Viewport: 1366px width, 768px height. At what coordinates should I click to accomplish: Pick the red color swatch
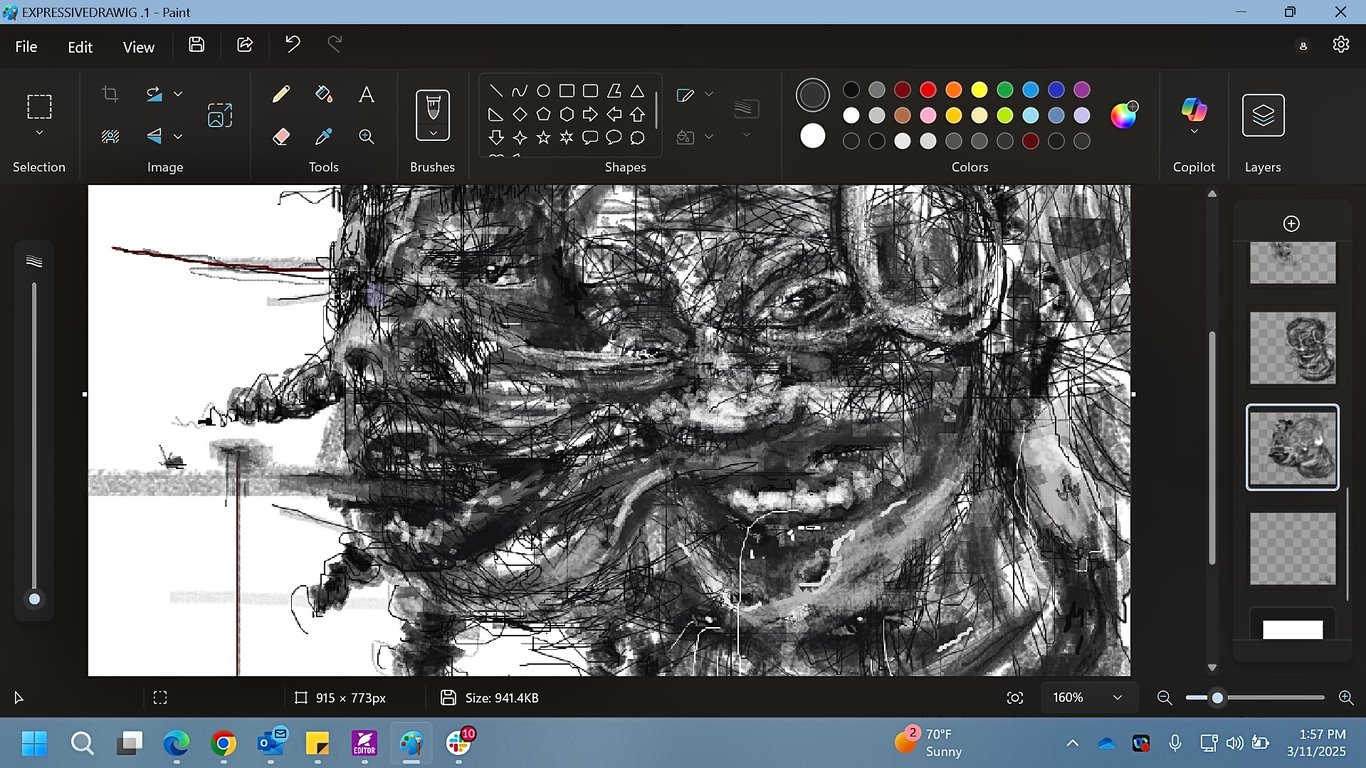coord(928,90)
